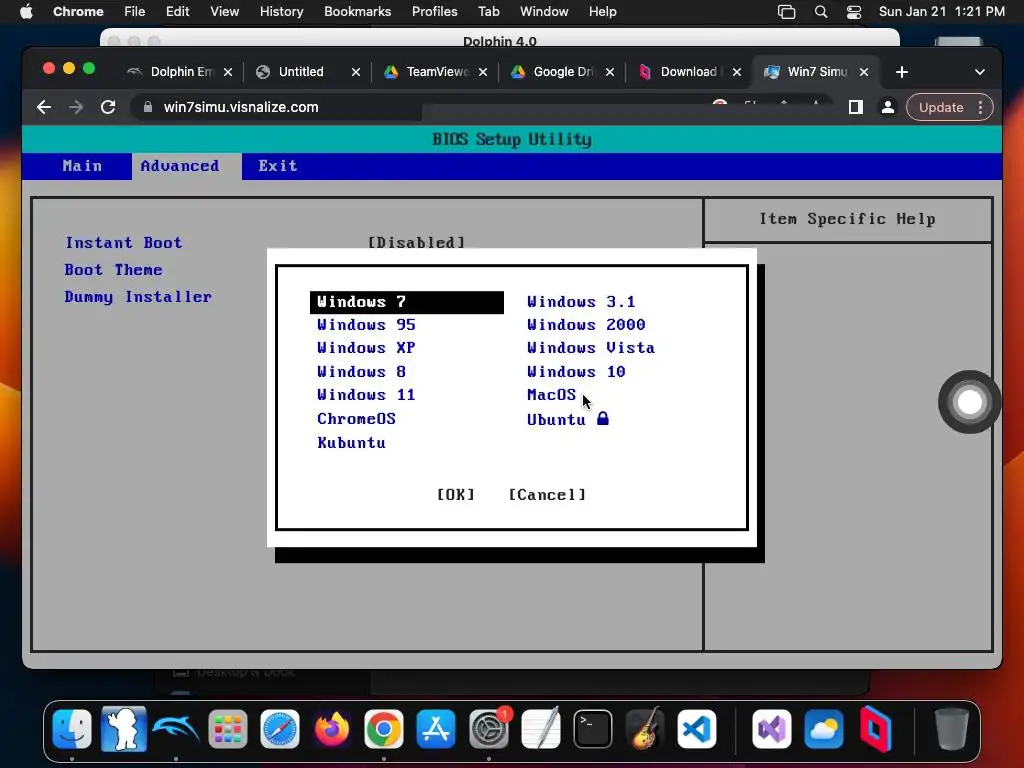The width and height of the screenshot is (1024, 768).
Task: Launch the Dolphin emulator Dock icon
Action: [x=176, y=729]
